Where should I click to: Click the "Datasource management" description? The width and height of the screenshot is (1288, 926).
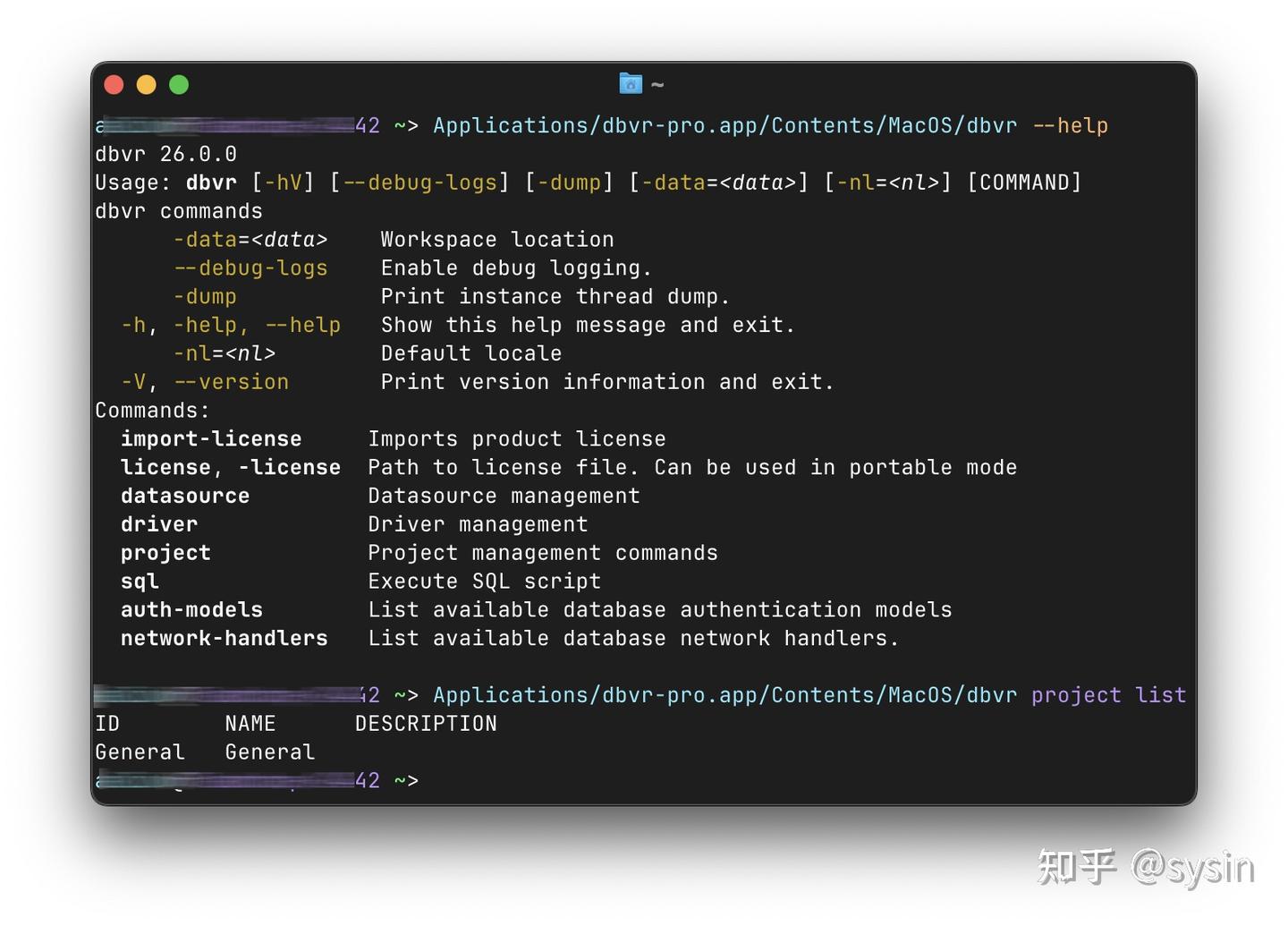coord(504,496)
